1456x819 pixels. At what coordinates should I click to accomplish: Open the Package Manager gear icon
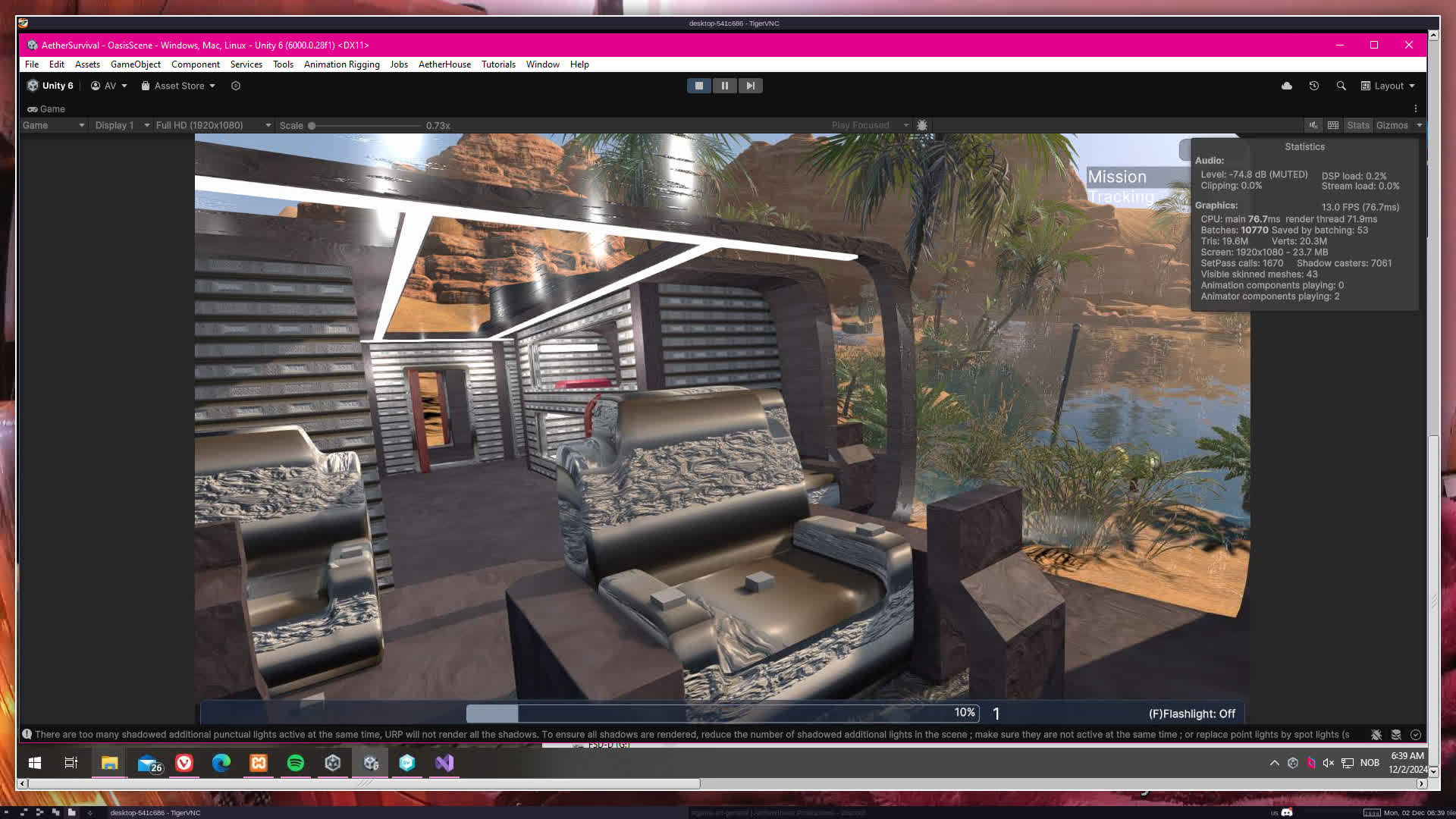pyautogui.click(x=236, y=86)
